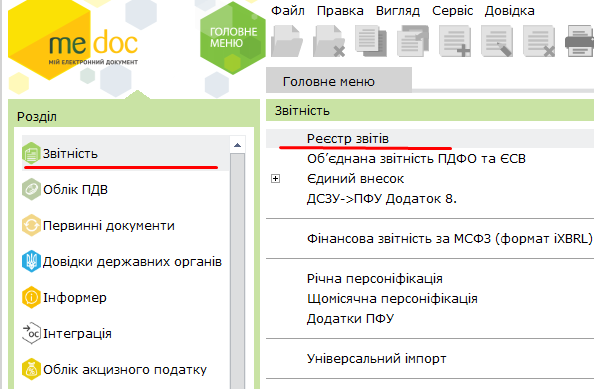Open Універсальний імпорт
The width and height of the screenshot is (594, 389).
[377, 358]
